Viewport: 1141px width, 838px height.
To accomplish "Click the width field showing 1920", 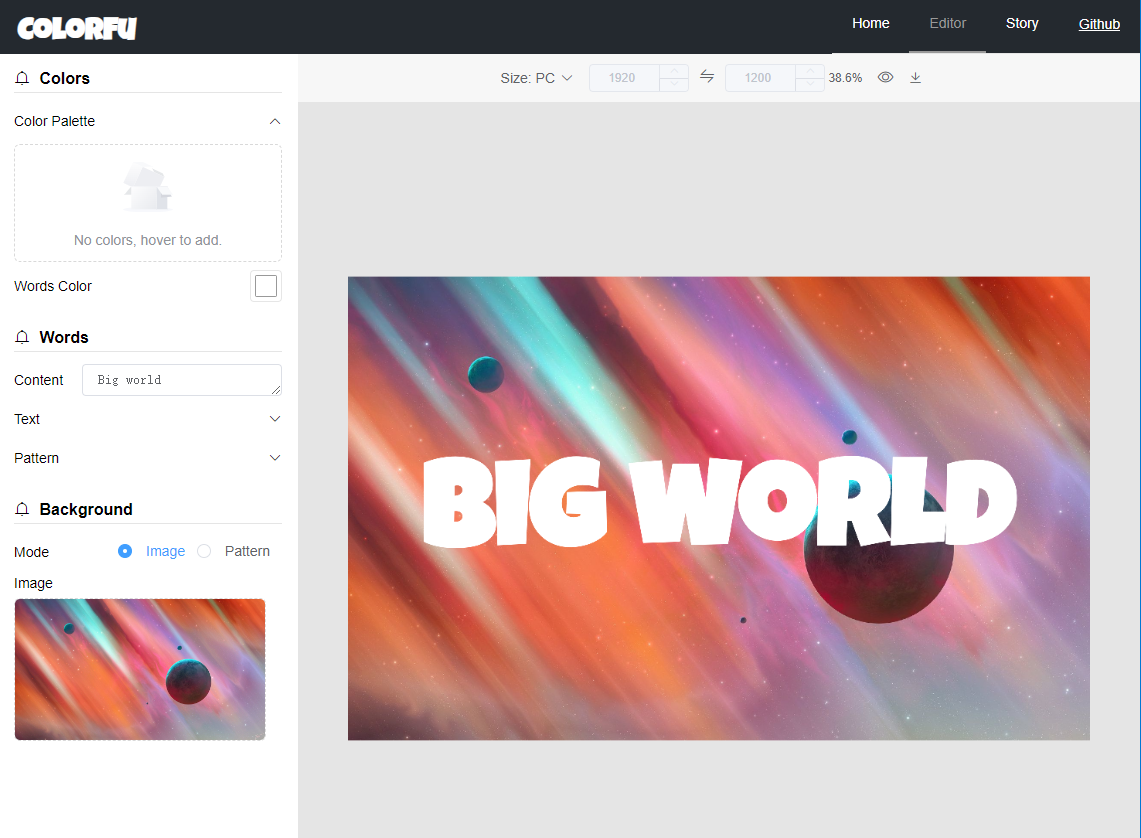I will 624,78.
